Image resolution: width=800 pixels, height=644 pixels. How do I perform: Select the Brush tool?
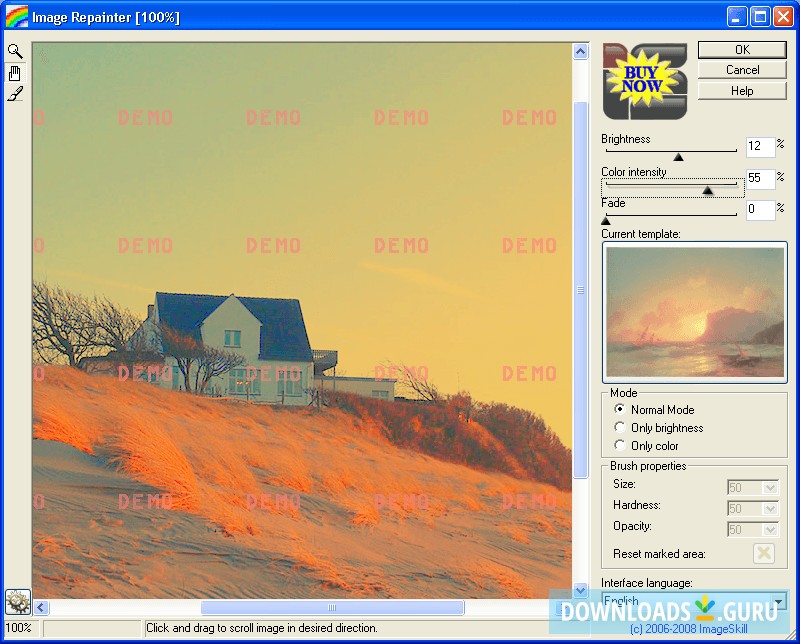click(x=15, y=94)
